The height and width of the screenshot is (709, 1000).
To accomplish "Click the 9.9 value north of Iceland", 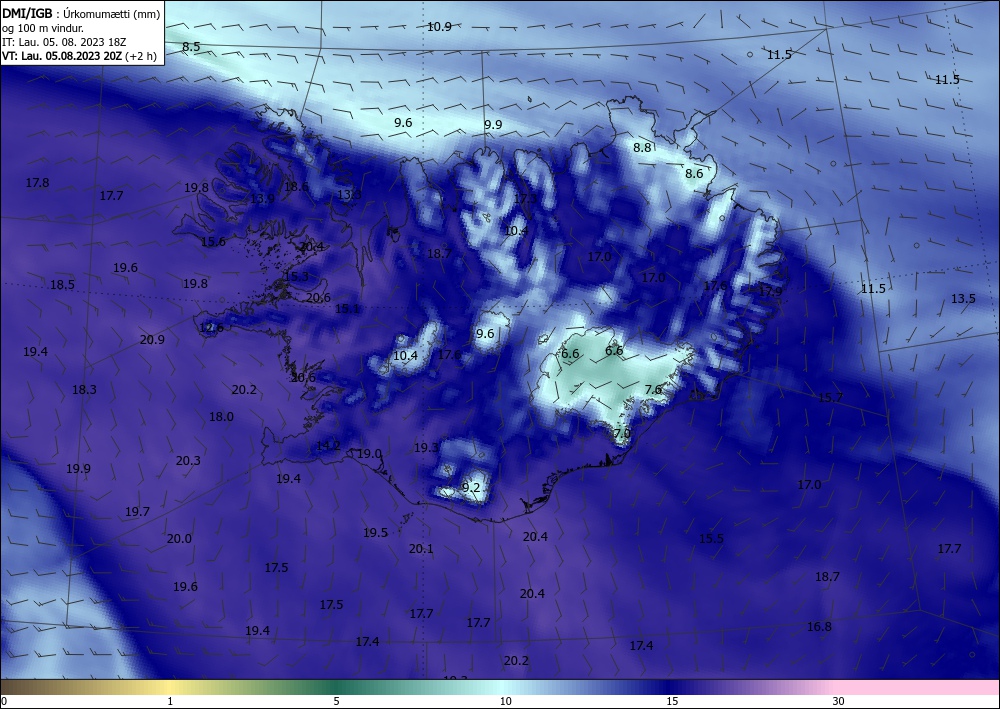I will click(493, 125).
